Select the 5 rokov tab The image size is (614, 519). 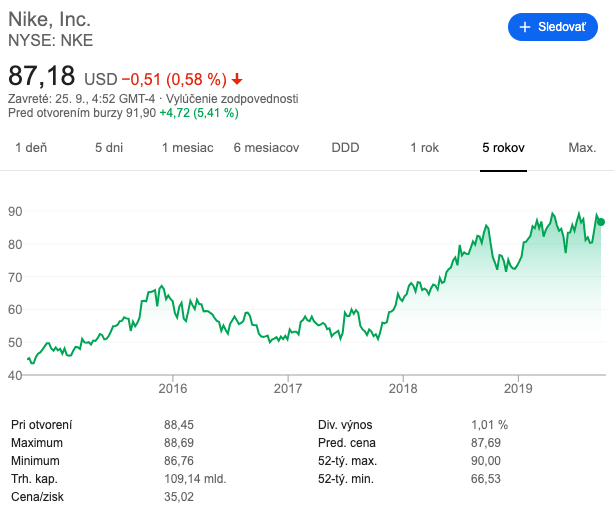tap(503, 148)
